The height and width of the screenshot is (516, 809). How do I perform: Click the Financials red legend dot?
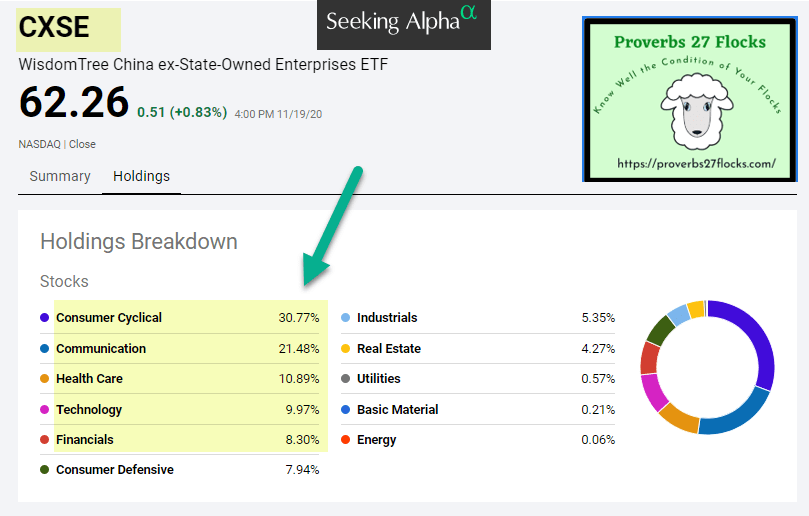pyautogui.click(x=45, y=440)
